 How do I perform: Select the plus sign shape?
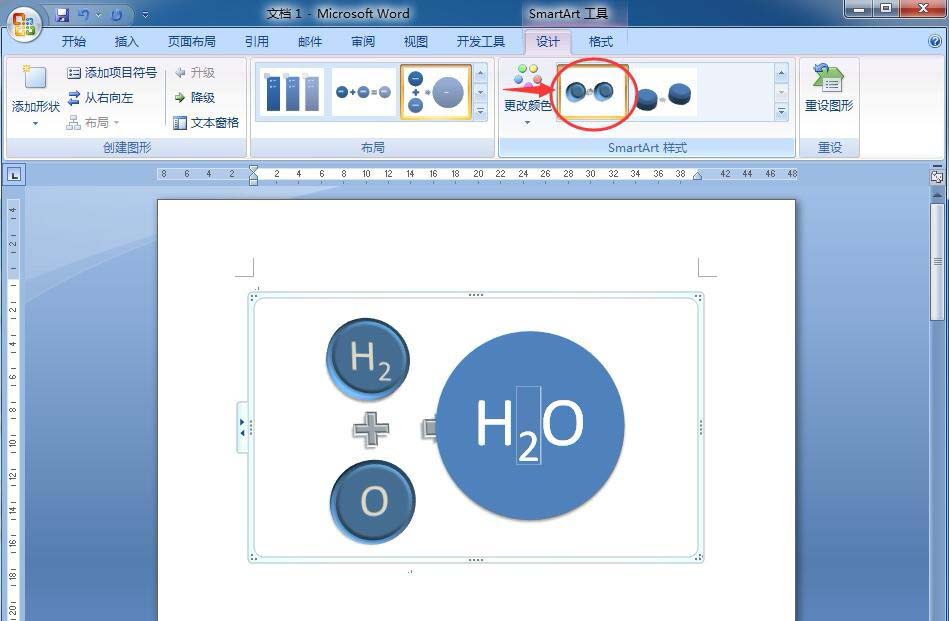point(371,429)
